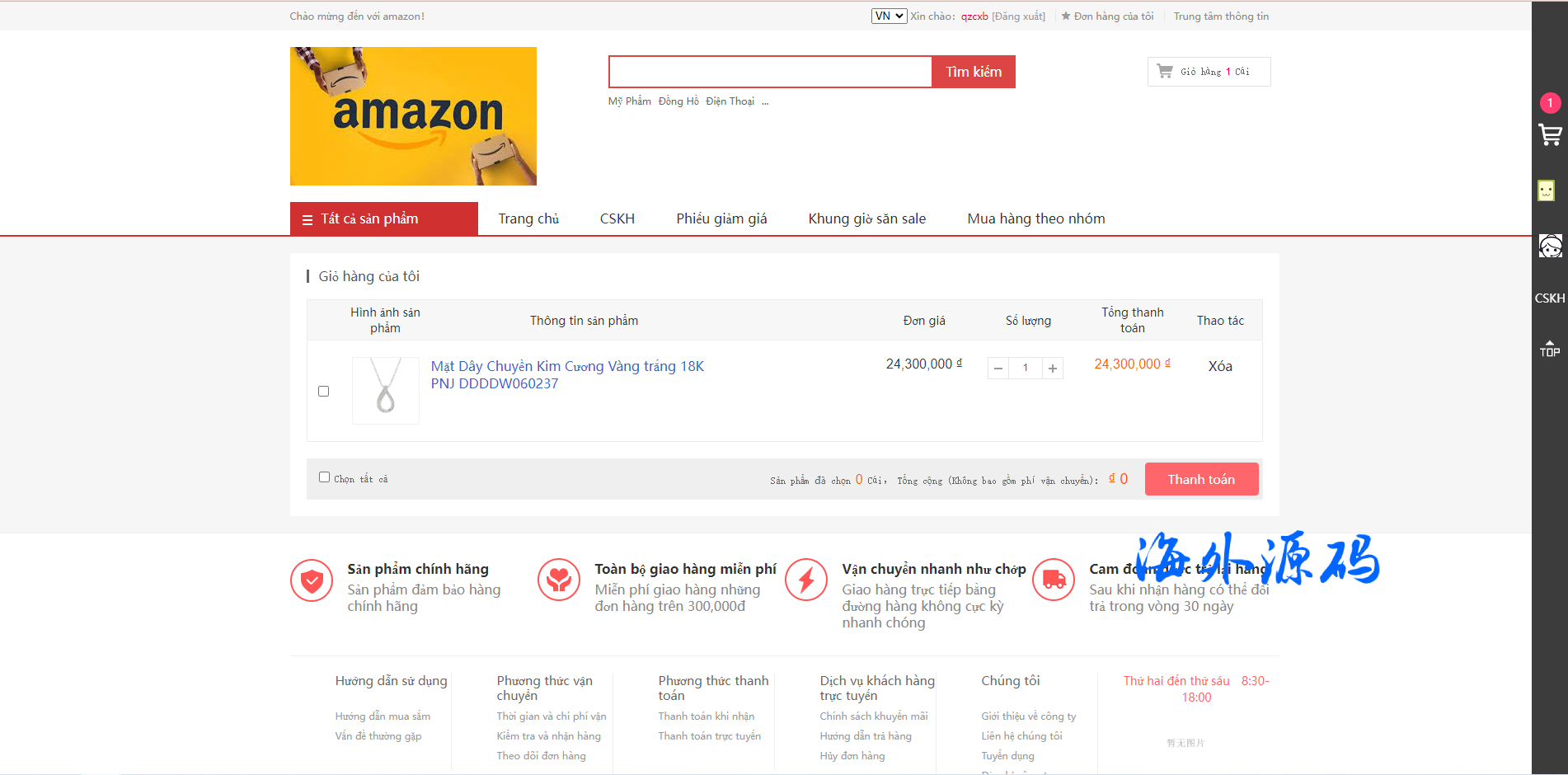This screenshot has width=1568, height=775.
Task: Tick the checkbox for the necklace product
Action: 324,392
